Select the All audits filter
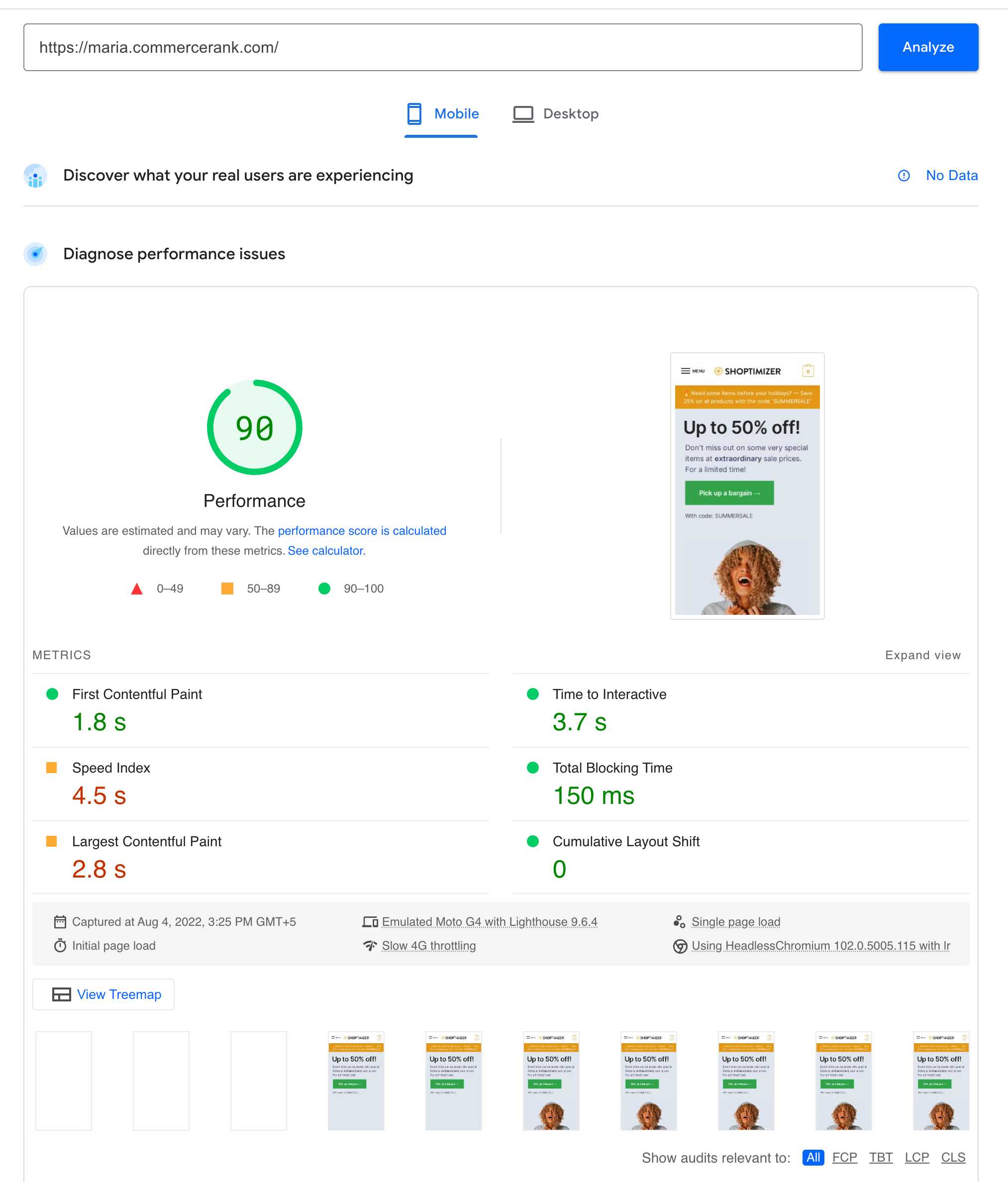The width and height of the screenshot is (1008, 1182). click(x=813, y=1158)
